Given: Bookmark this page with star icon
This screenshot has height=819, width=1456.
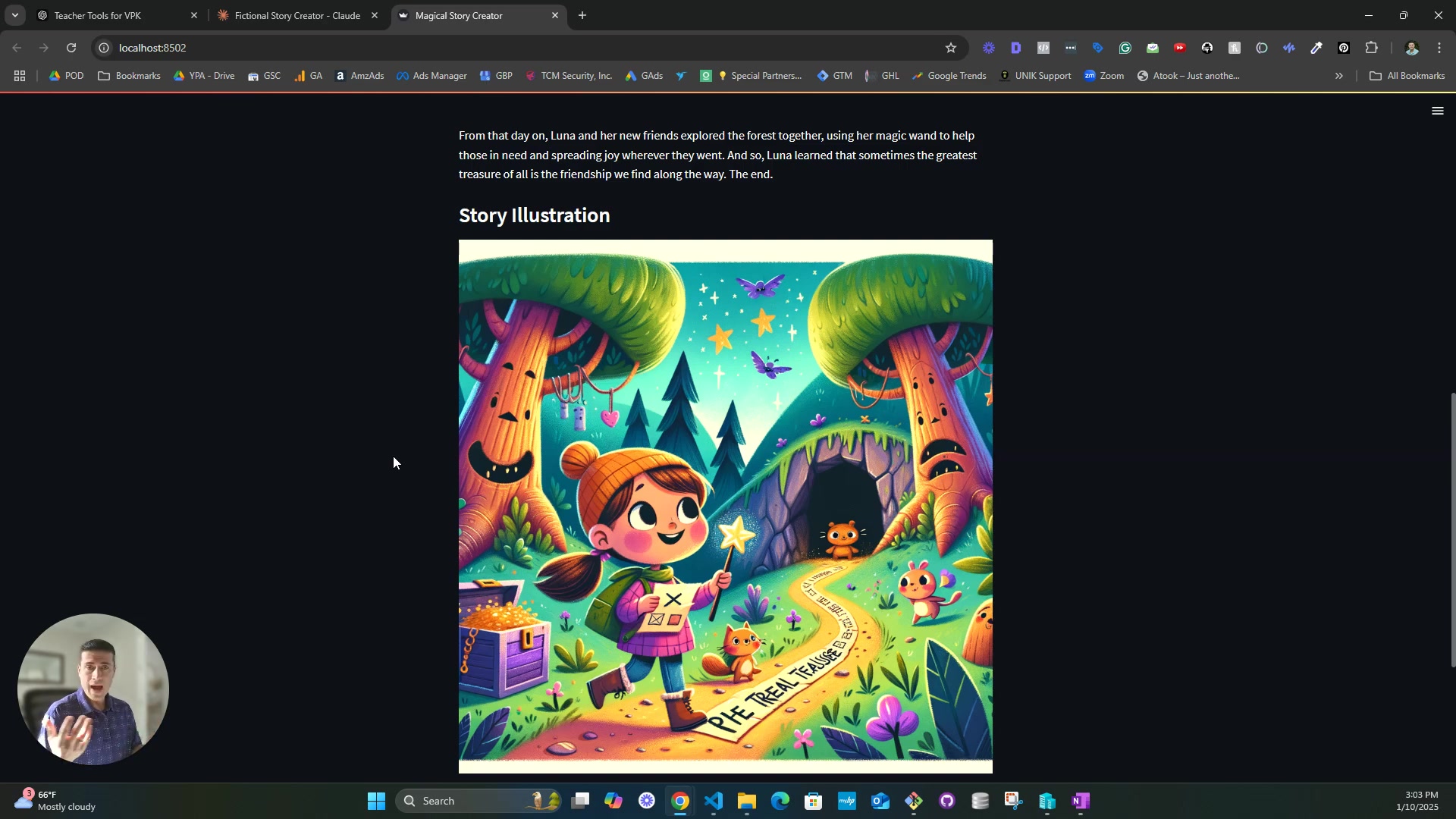Looking at the screenshot, I should pyautogui.click(x=951, y=48).
